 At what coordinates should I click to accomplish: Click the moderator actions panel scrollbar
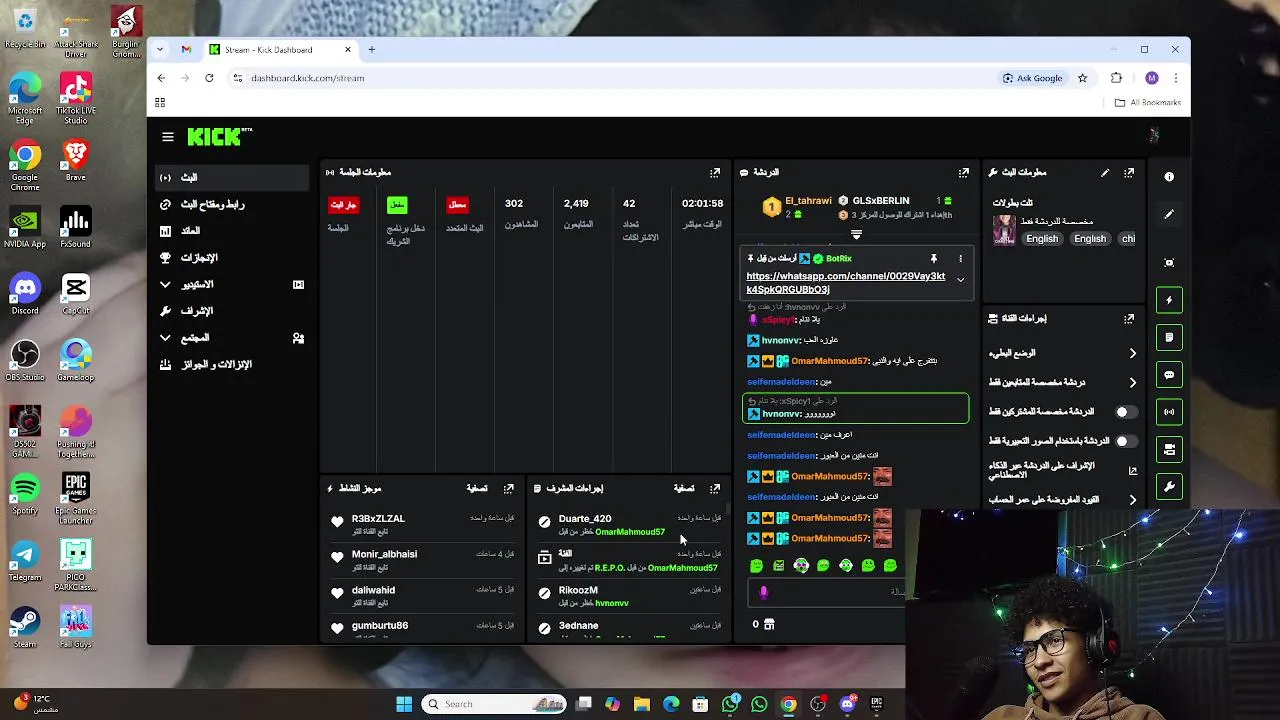728,511
